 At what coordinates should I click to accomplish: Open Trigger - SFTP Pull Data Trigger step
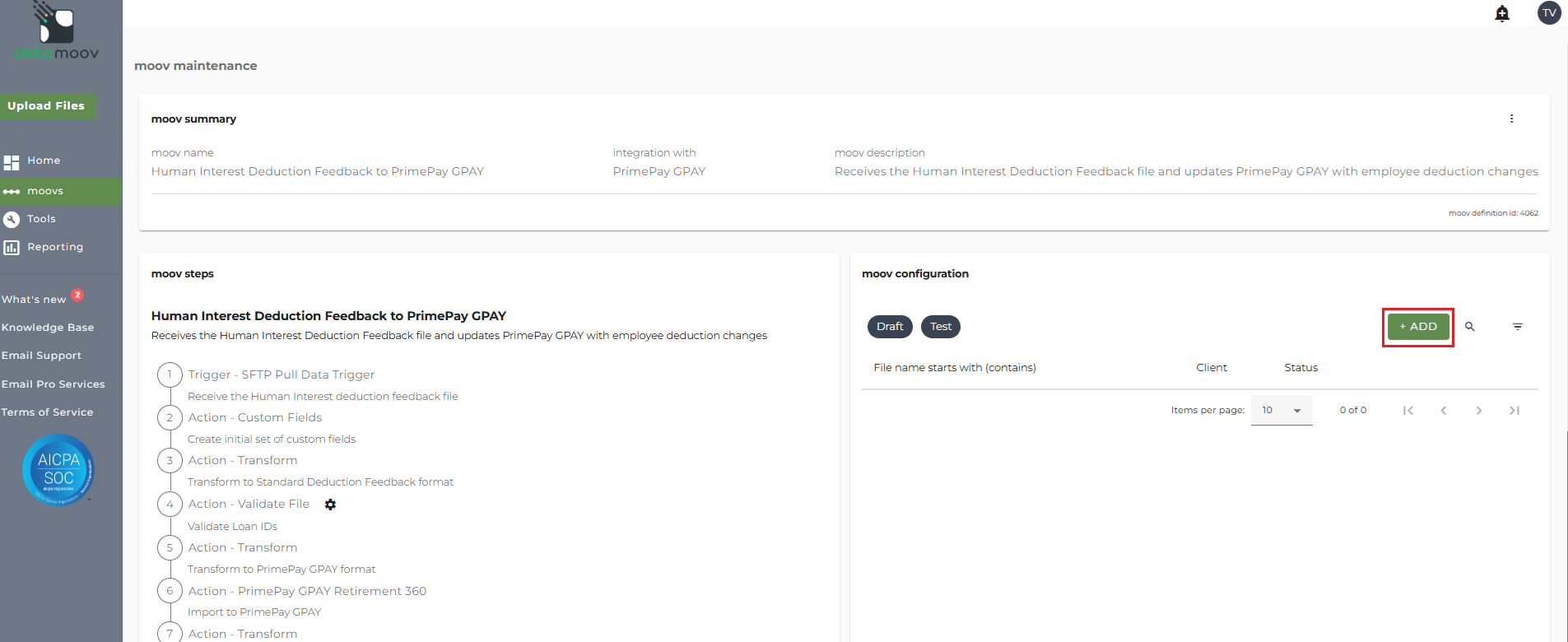[x=281, y=374]
